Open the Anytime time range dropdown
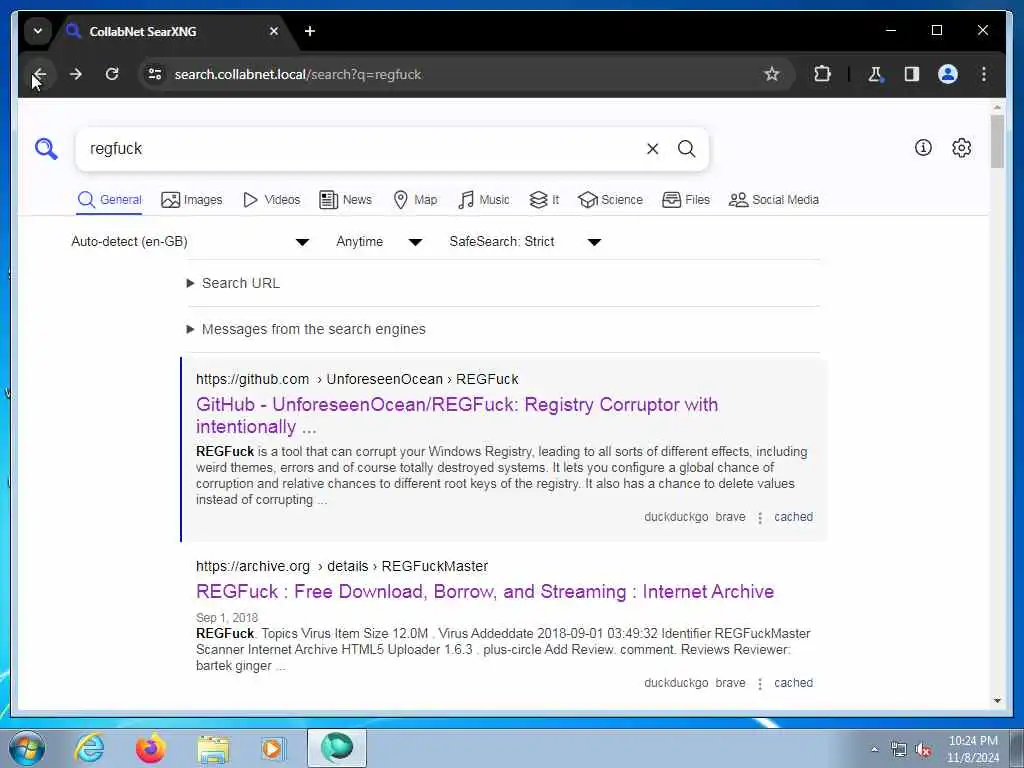Viewport: 1024px width, 768px height. click(x=379, y=242)
